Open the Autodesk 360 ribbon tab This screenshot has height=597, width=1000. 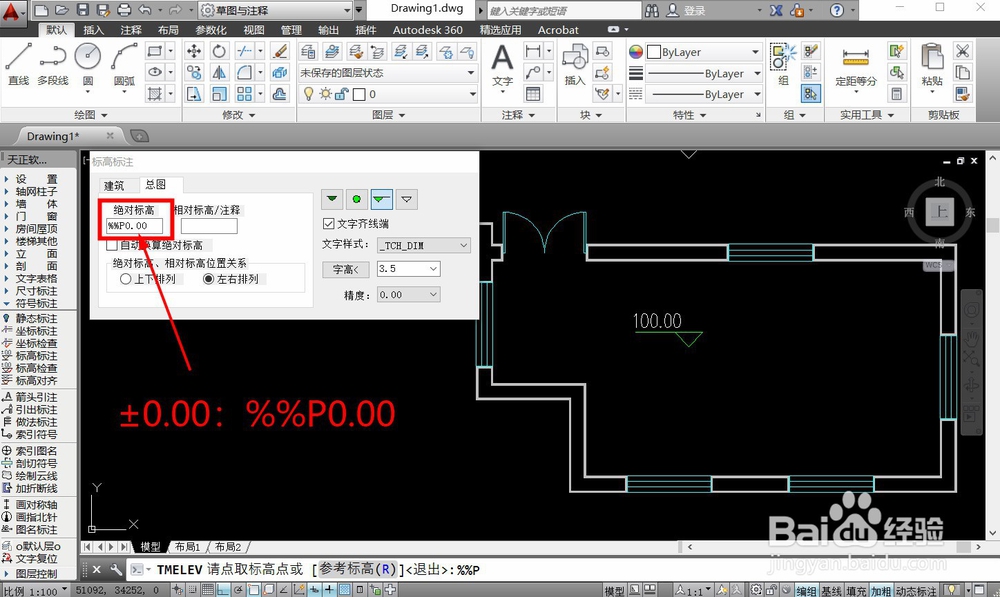click(428, 29)
